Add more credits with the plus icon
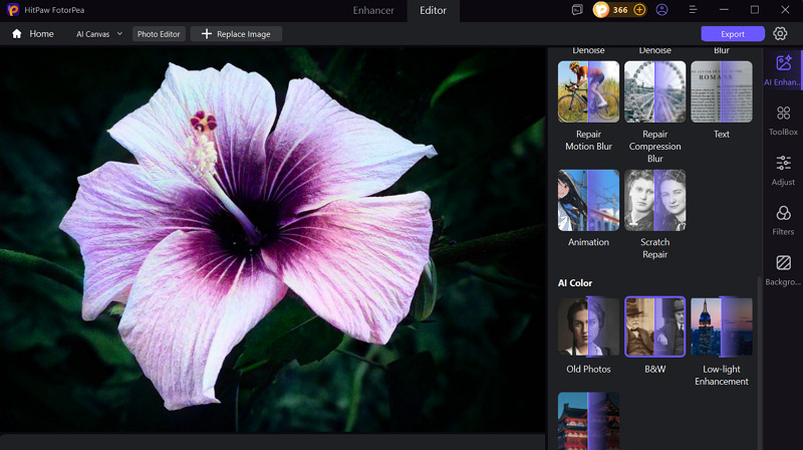Screen dimensions: 803x450 tap(640, 10)
